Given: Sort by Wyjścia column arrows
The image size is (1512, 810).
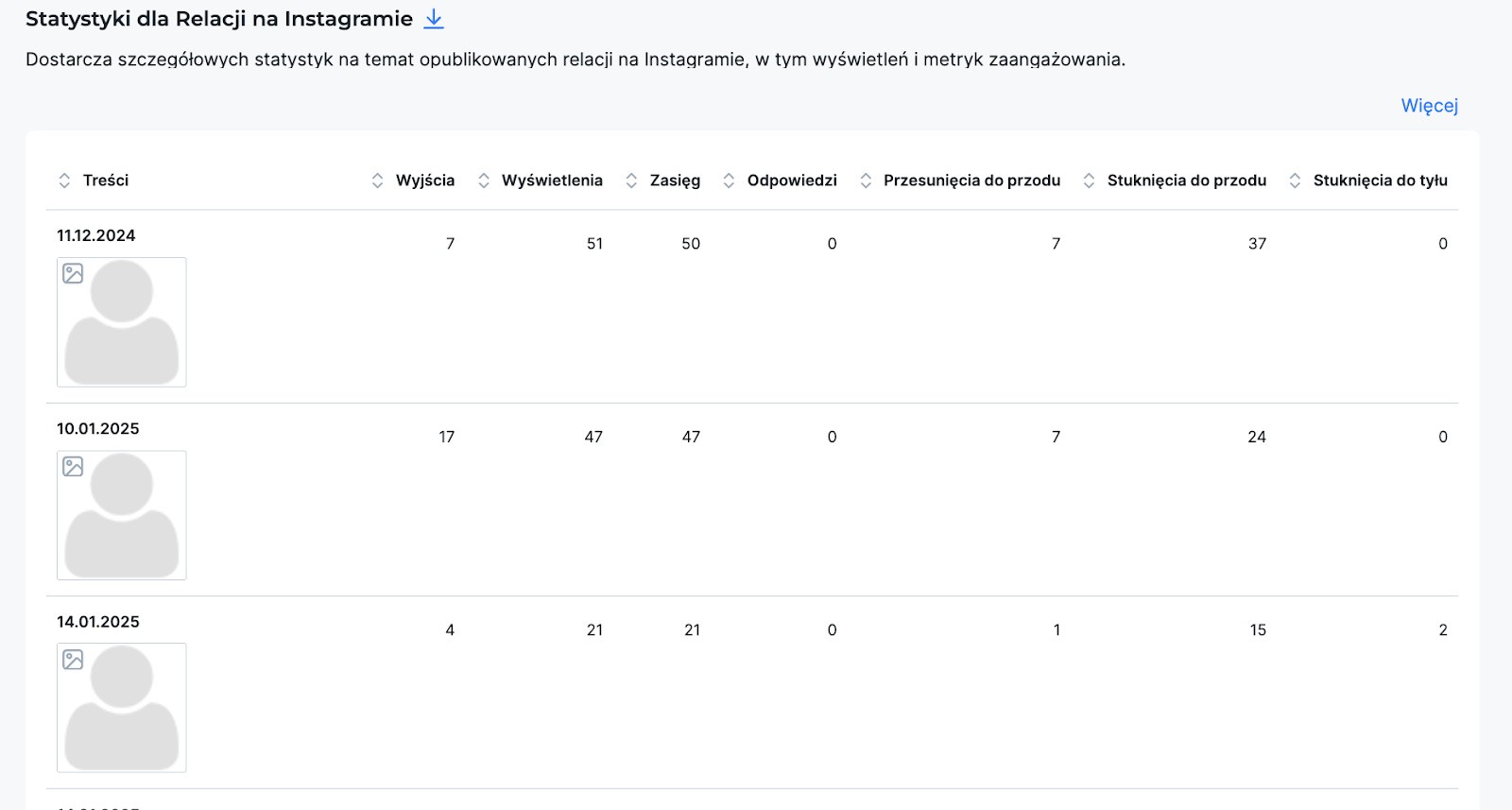Looking at the screenshot, I should click(377, 181).
